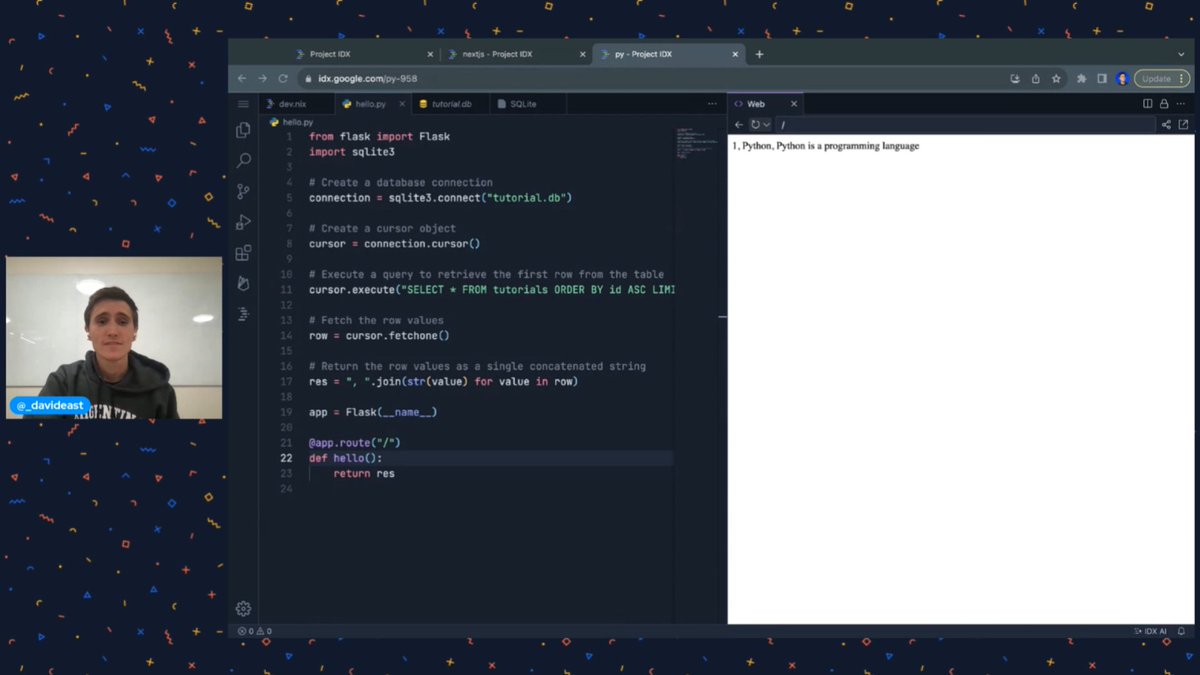Switch to the tutorial.db editor tab
The image size is (1200, 675).
[x=451, y=104]
